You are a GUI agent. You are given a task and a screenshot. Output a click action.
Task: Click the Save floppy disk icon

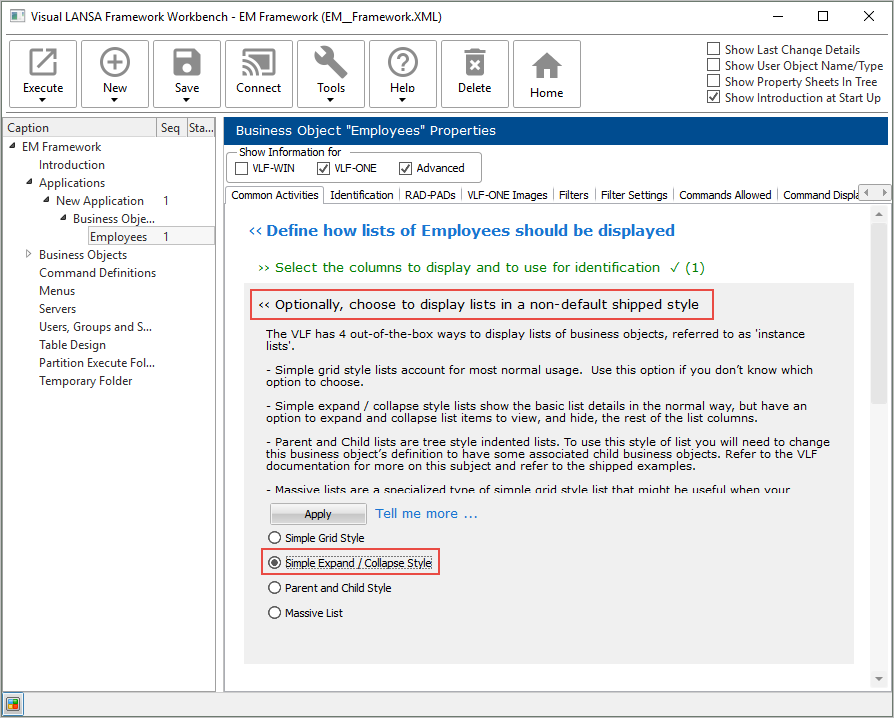pyautogui.click(x=186, y=62)
